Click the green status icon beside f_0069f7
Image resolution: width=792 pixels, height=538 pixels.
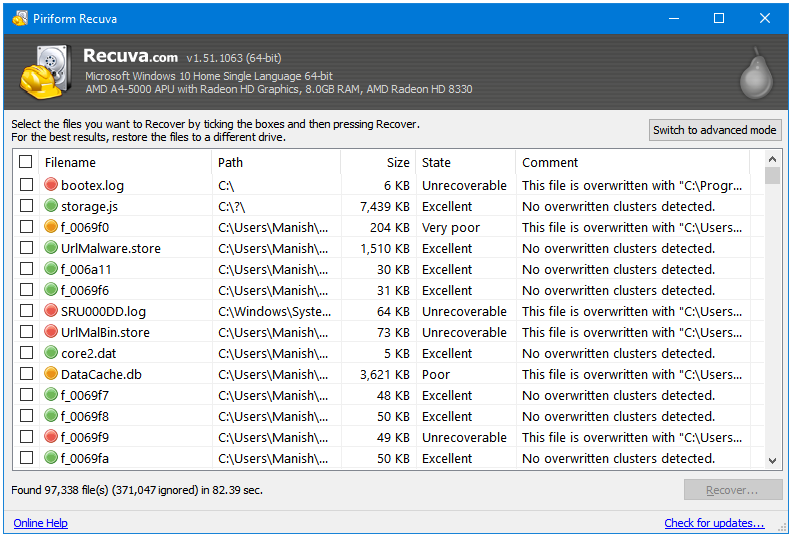[51, 394]
